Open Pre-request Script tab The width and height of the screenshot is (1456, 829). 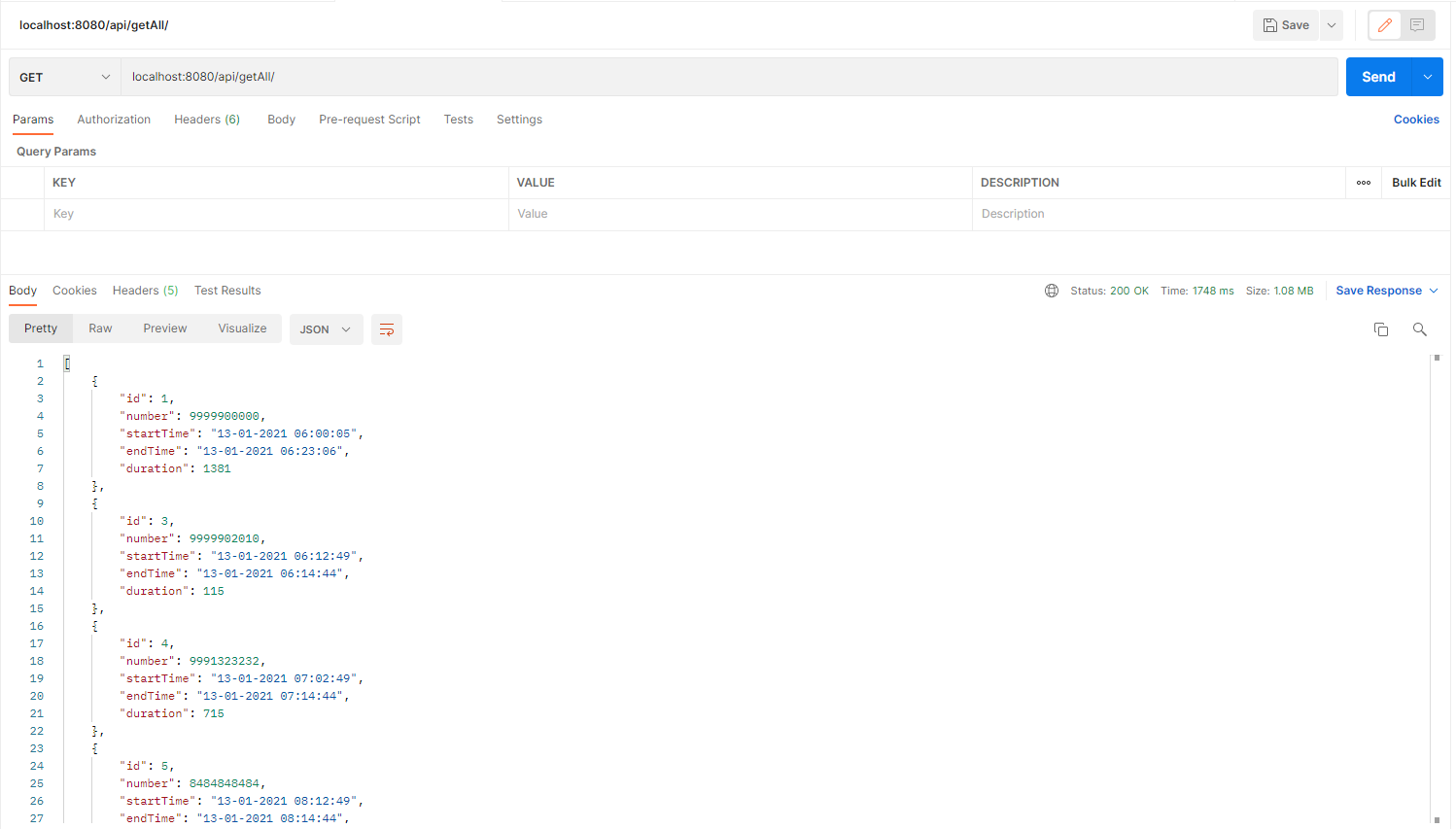(x=369, y=120)
